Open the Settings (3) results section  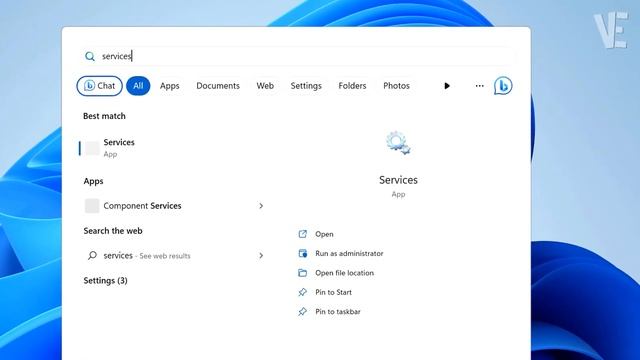[x=105, y=280]
